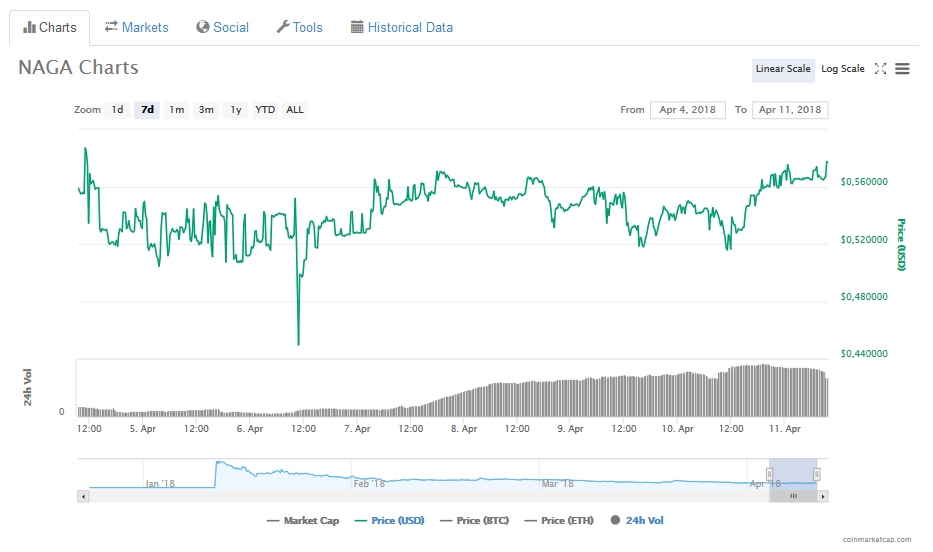Open the chart hamburger menu
Viewport: 933px width, 552px height.
click(903, 69)
